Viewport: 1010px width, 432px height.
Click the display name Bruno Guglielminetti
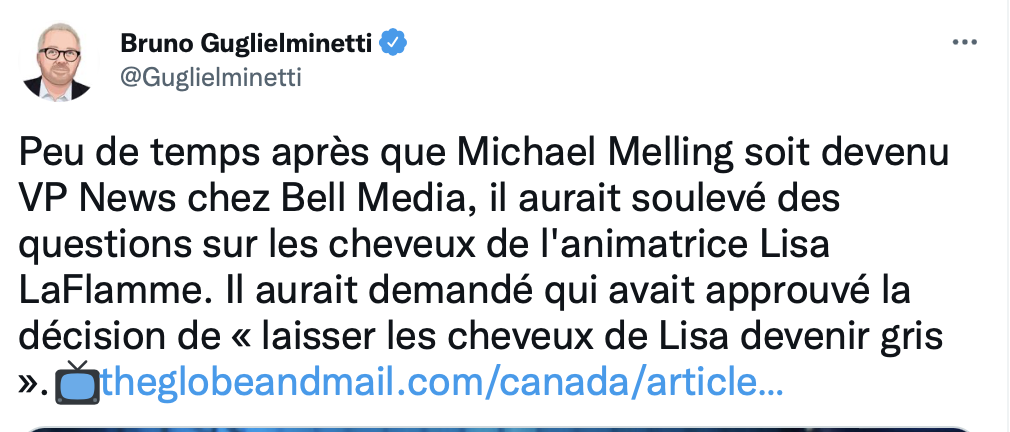(x=247, y=44)
